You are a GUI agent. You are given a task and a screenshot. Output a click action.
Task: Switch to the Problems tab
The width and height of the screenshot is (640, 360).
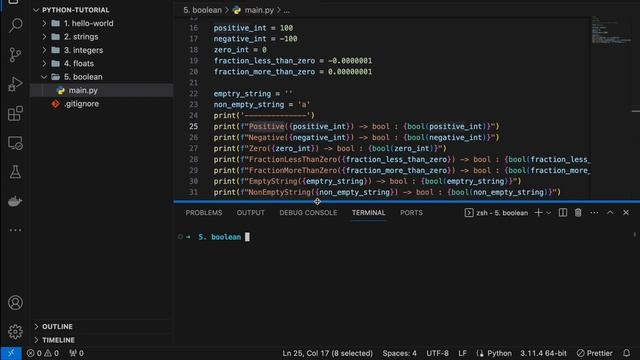[204, 213]
